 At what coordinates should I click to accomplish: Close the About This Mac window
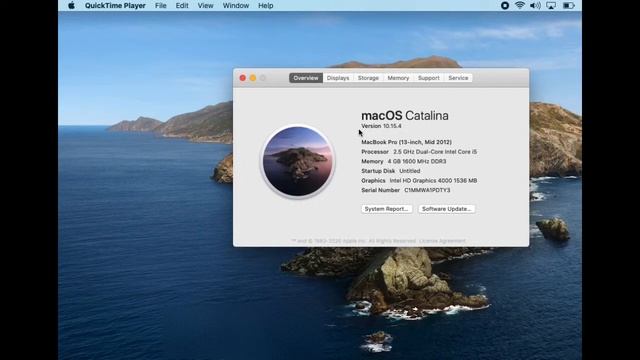point(242,78)
